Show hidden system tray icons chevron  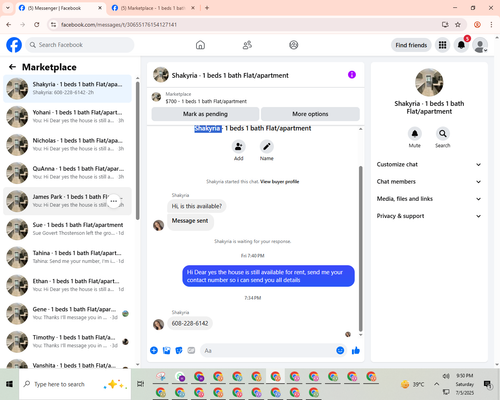click(436, 384)
